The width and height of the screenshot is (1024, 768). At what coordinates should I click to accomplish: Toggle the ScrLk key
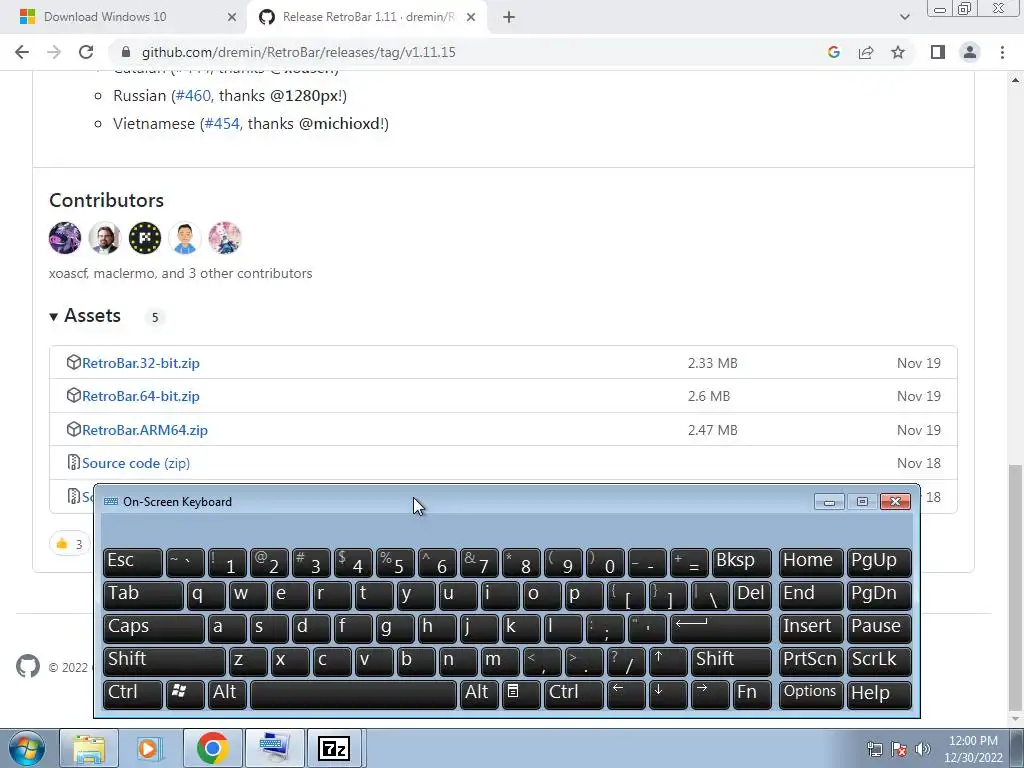[x=879, y=661]
